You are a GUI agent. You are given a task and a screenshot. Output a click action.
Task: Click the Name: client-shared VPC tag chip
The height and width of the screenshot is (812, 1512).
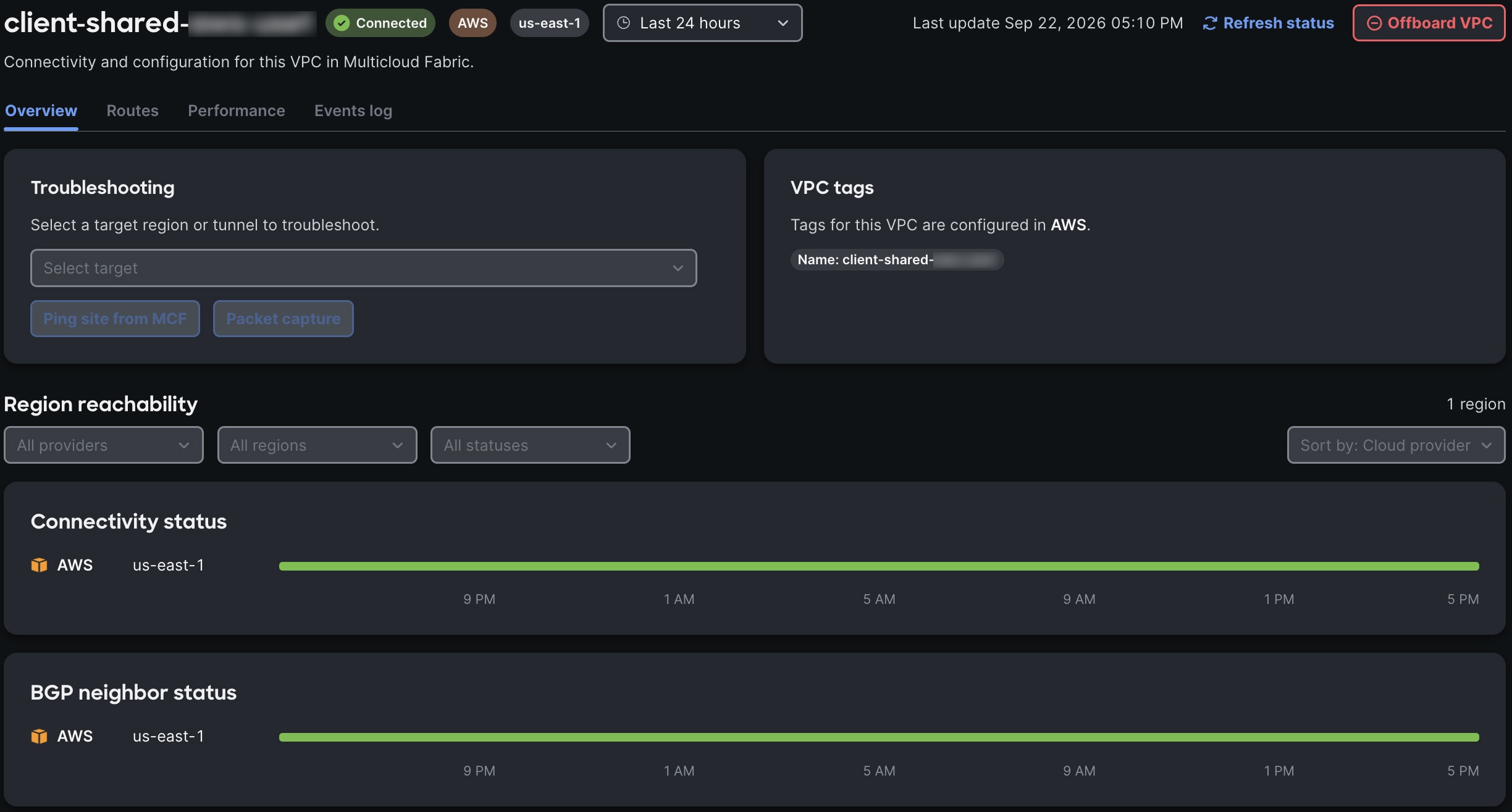(897, 259)
